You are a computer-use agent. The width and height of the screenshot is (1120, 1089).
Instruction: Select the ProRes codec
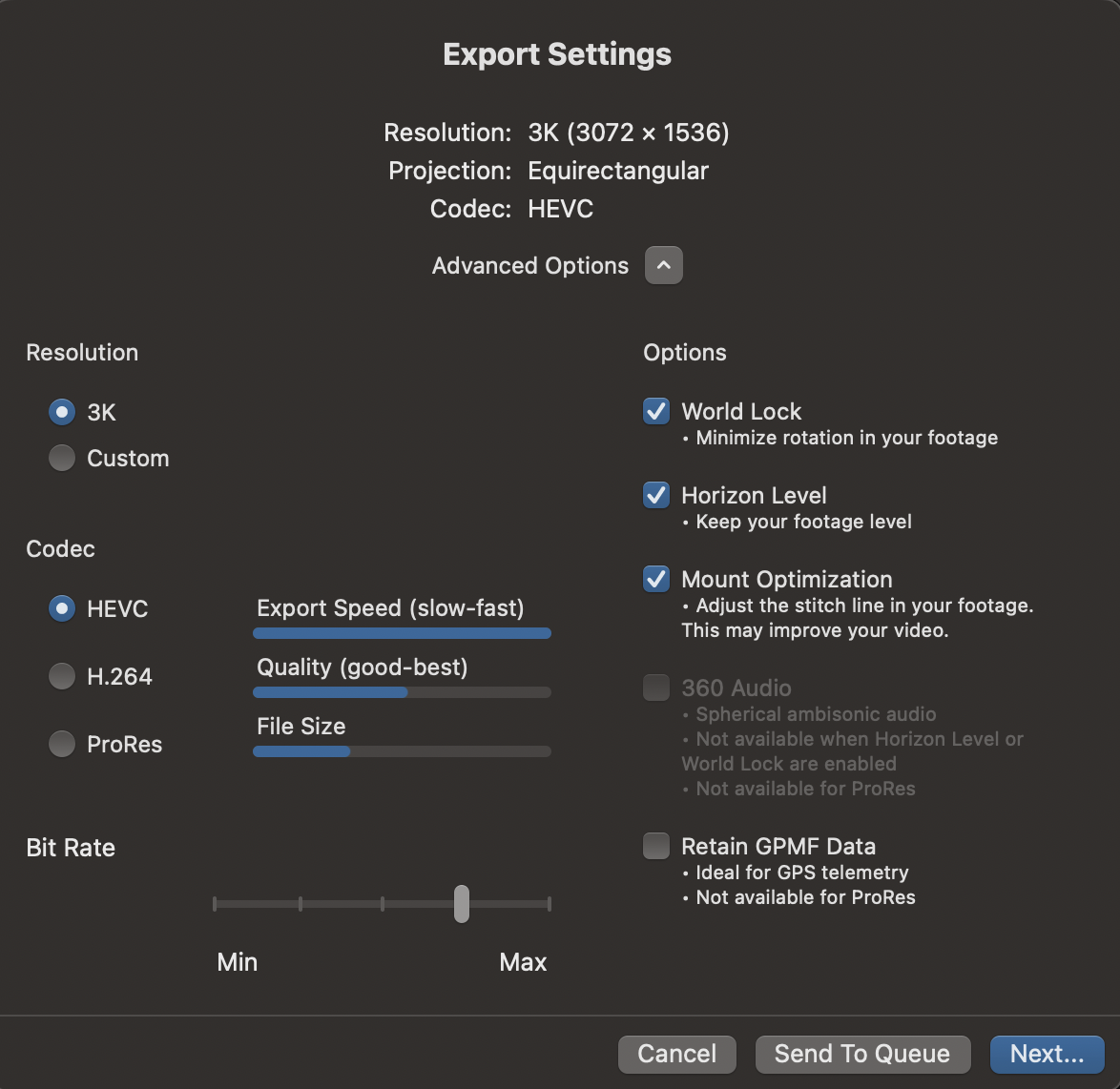coord(61,744)
